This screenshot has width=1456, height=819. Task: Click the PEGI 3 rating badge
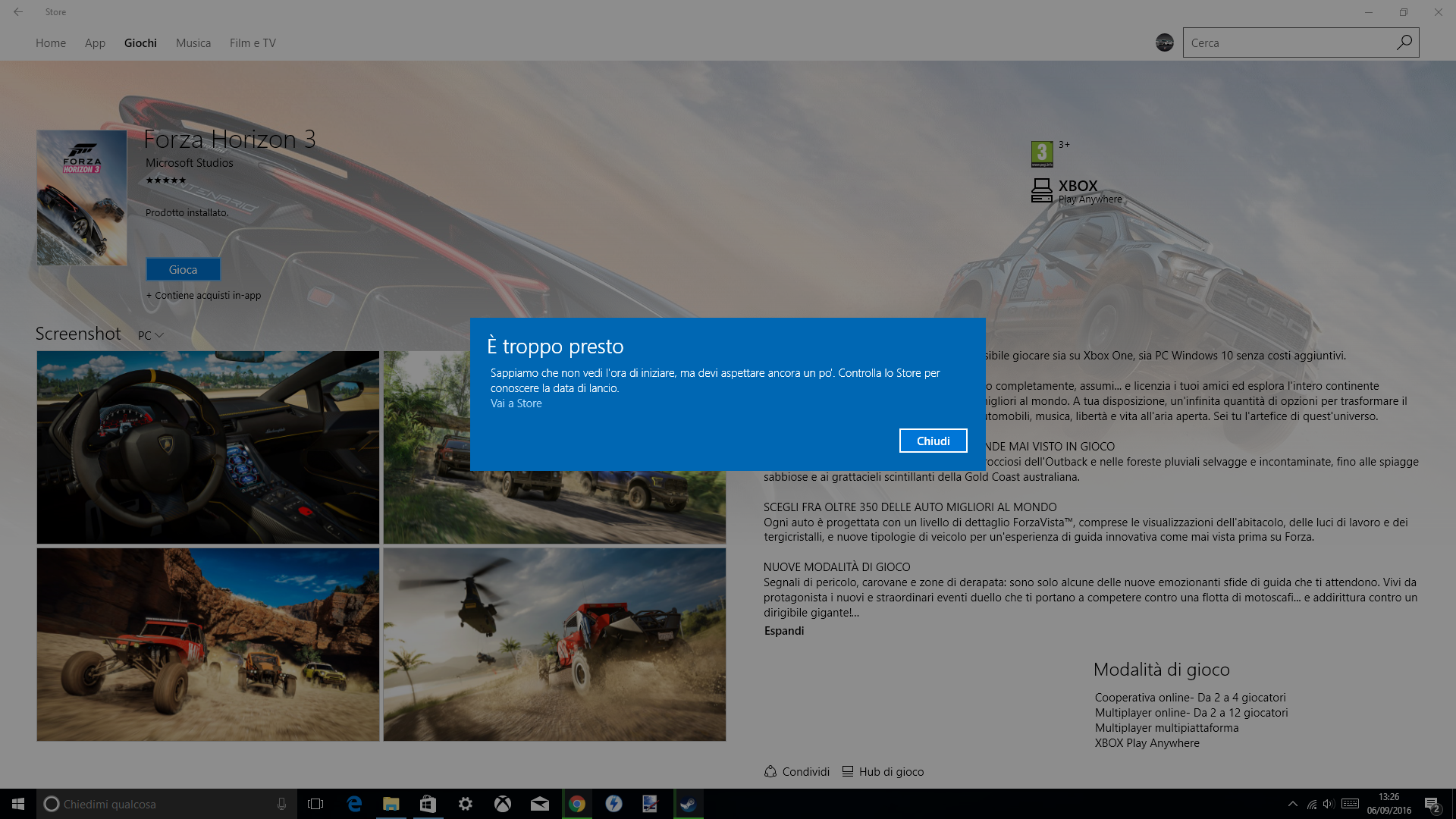pyautogui.click(x=1042, y=153)
